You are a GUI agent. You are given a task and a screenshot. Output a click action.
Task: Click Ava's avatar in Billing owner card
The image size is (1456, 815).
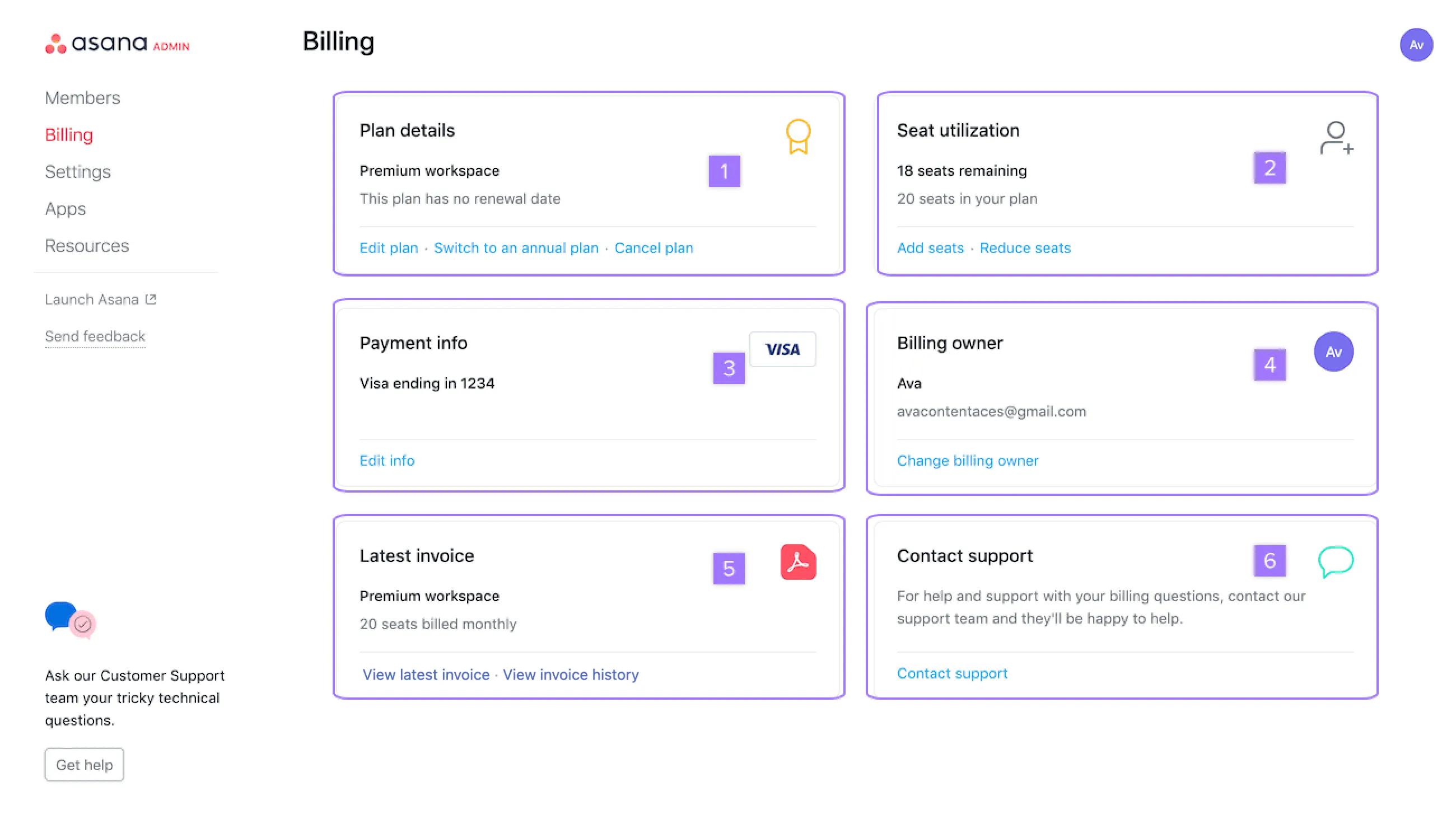(x=1333, y=352)
